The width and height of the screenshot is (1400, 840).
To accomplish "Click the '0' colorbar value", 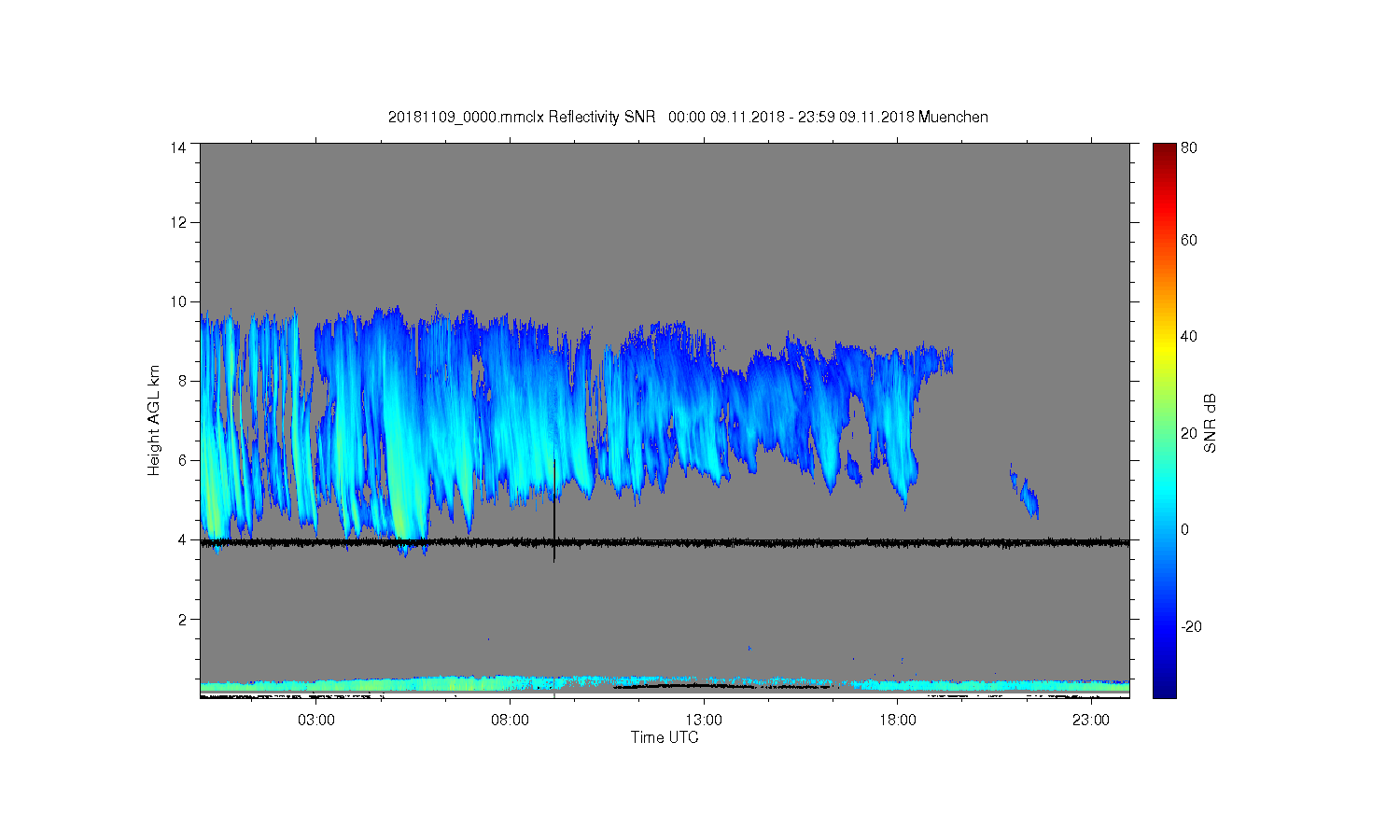I will coord(1185,529).
